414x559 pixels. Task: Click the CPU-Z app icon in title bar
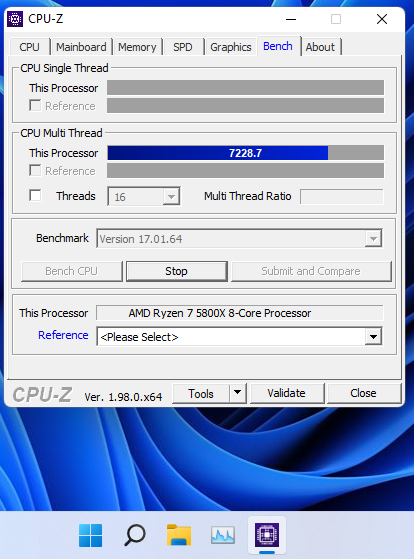(x=15, y=19)
